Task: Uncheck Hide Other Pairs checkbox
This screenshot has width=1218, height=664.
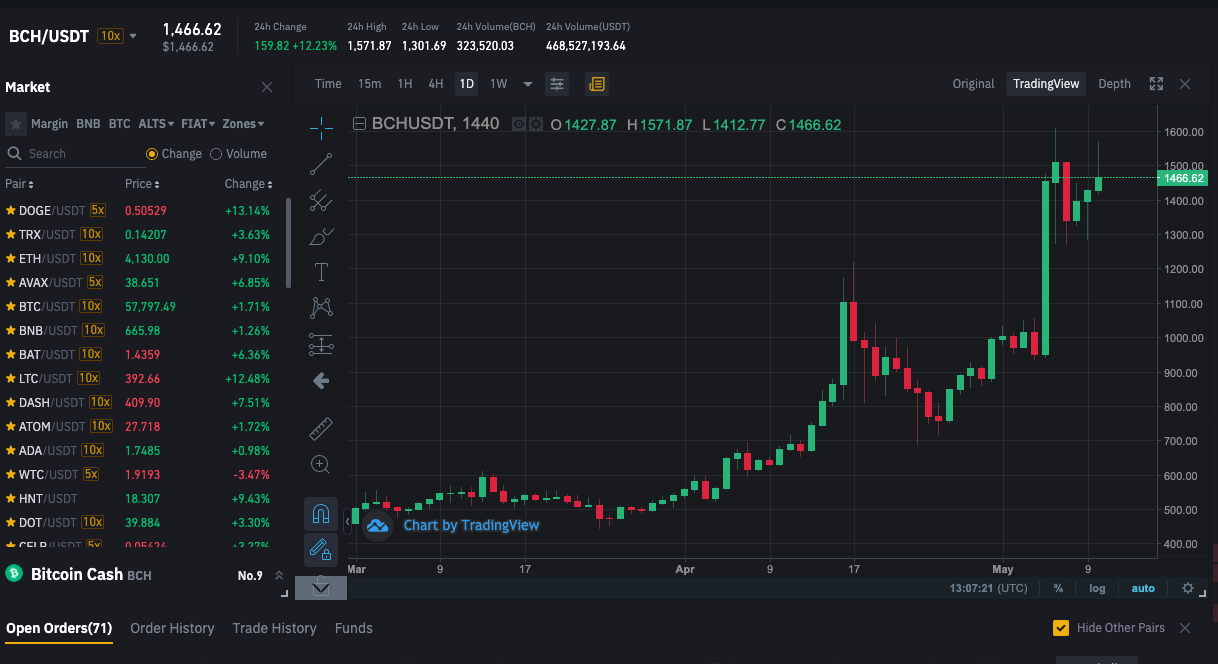Action: click(1061, 628)
